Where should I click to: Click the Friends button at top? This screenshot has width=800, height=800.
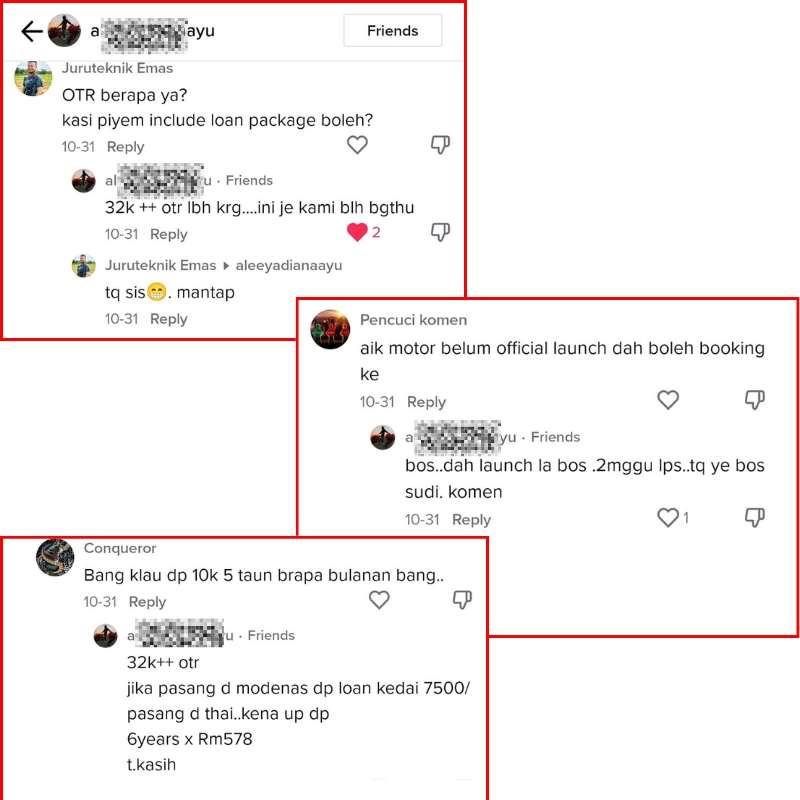coord(392,31)
